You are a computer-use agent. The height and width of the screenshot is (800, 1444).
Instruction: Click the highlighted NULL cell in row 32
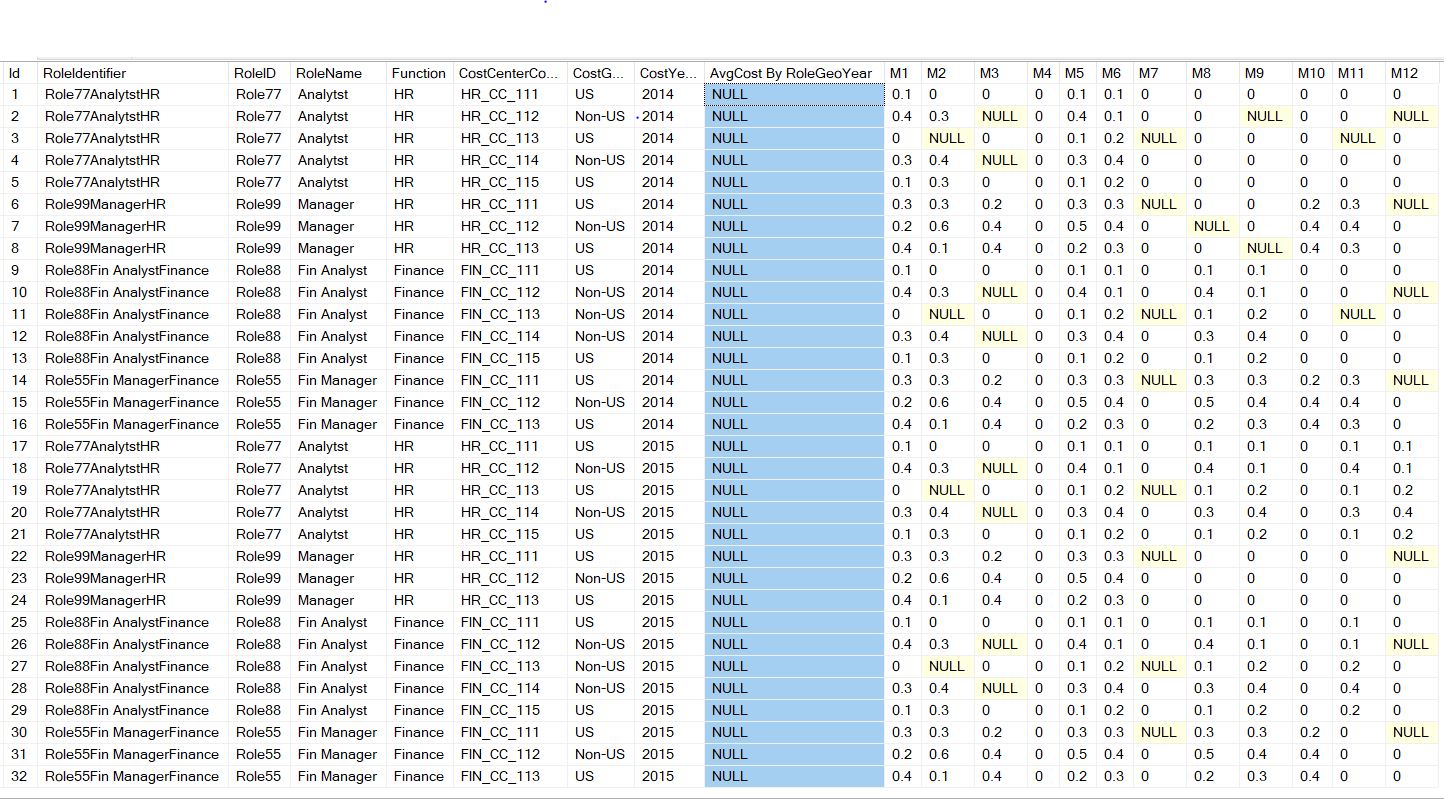coord(793,776)
